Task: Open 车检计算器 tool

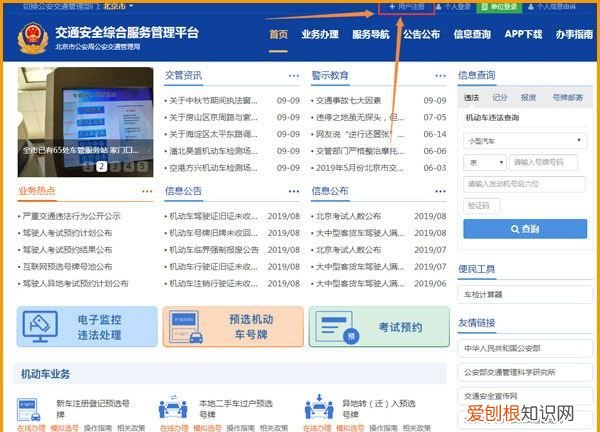Action: click(525, 295)
